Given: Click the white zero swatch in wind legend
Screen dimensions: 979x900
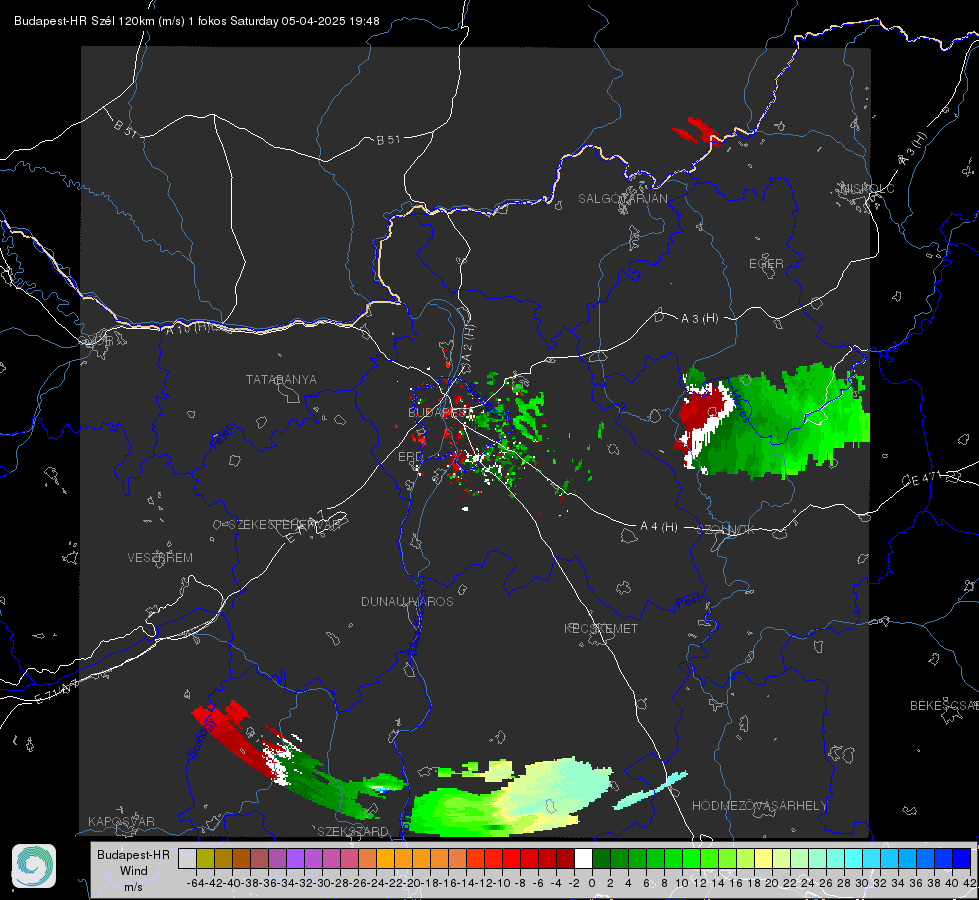Looking at the screenshot, I should [583, 858].
